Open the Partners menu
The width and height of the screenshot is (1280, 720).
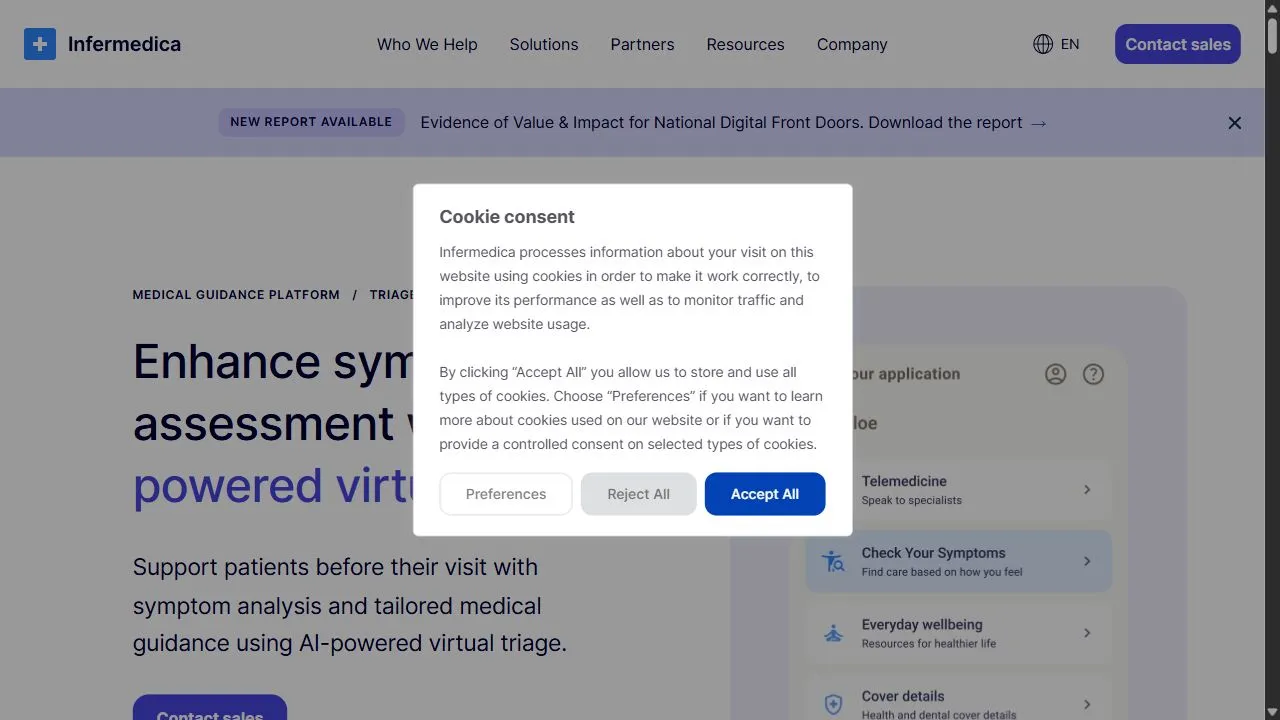642,44
